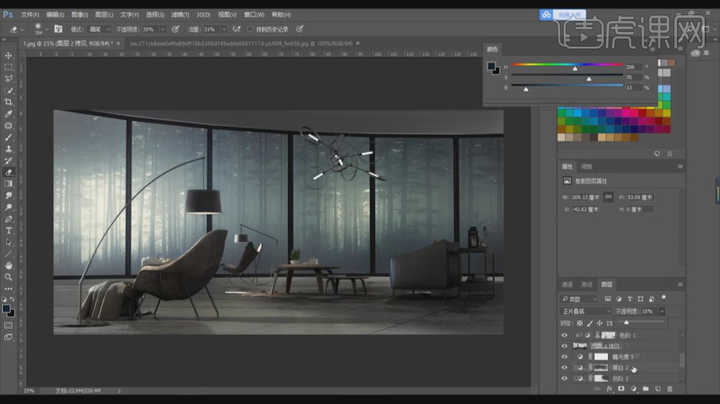Open the eraser flow slider arrow
Screen dimensions: 720x404
pyautogui.click(x=224, y=29)
